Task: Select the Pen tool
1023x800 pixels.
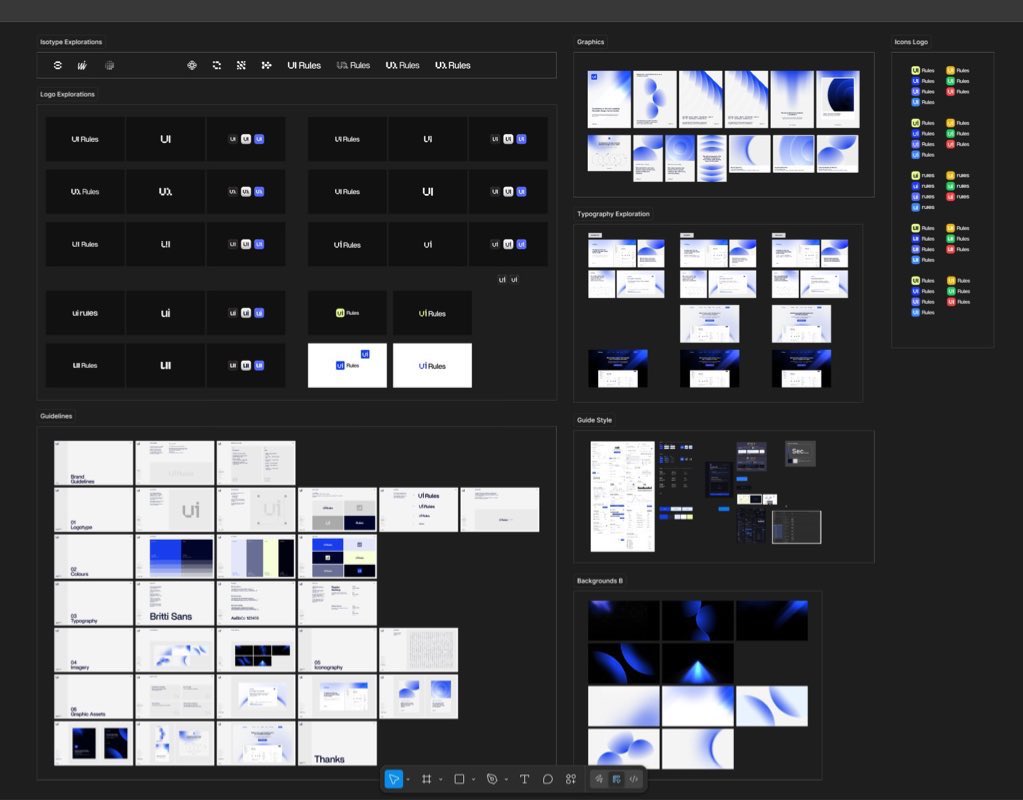Action: (492, 779)
